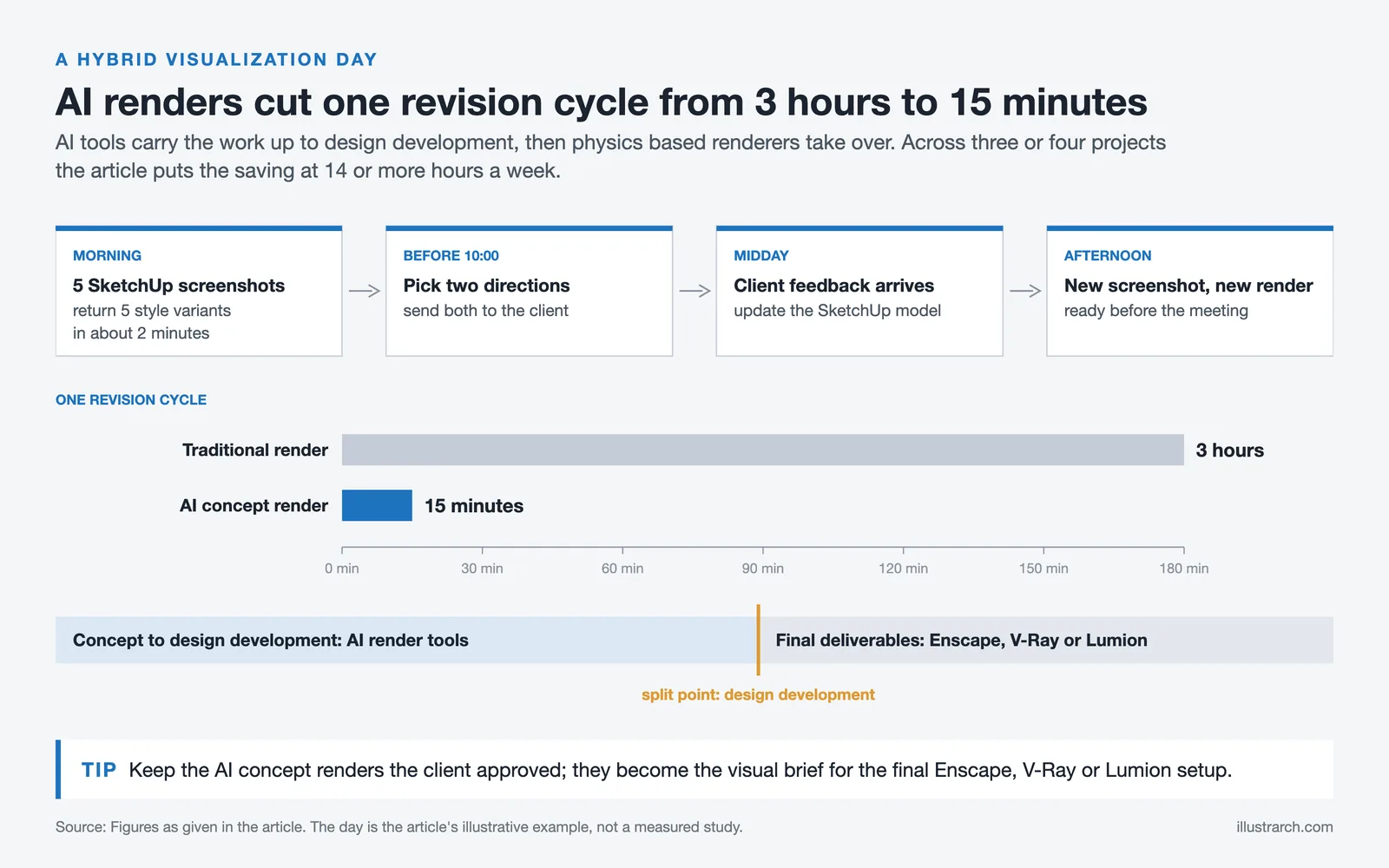Click the '150 min' axis tick label
Viewport: 1389px width, 868px height.
1043,569
